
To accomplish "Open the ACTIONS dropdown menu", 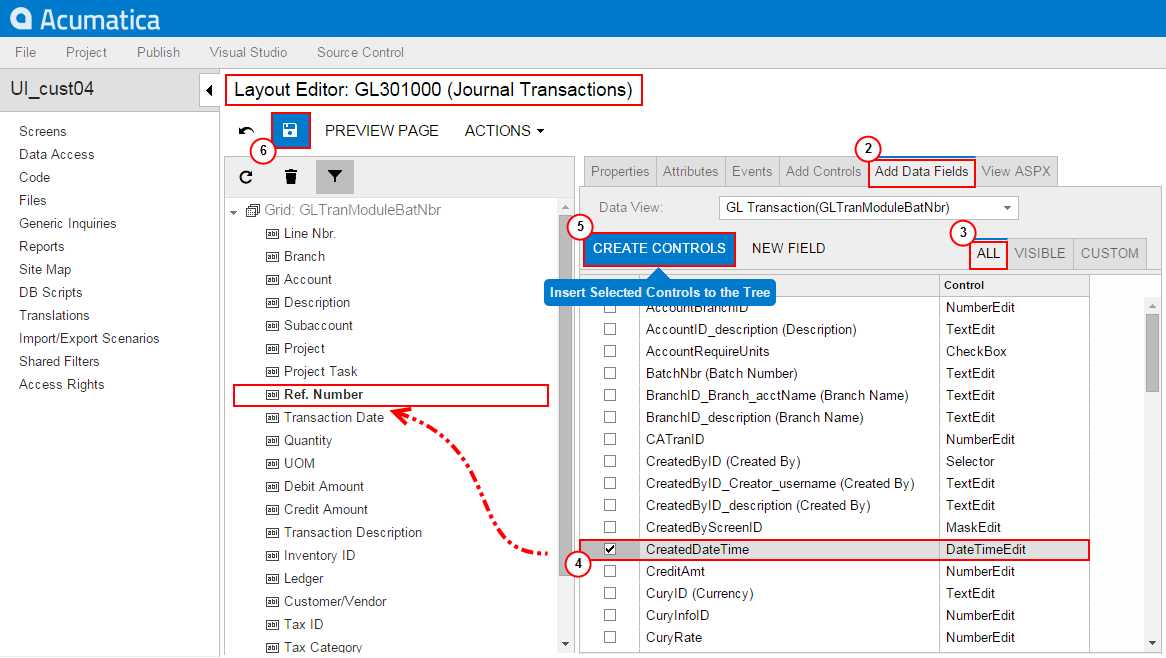I will pyautogui.click(x=504, y=131).
